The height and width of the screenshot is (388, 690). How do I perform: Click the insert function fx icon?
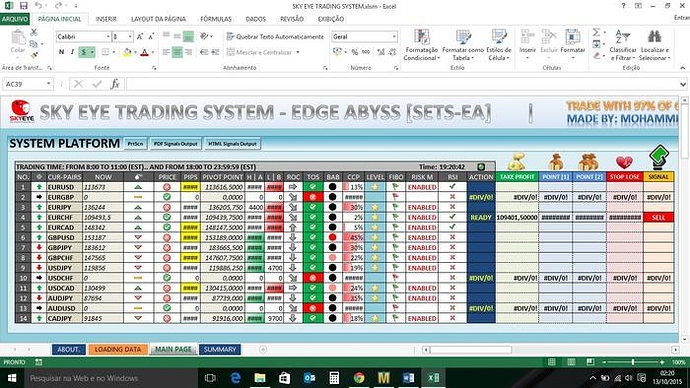click(115, 84)
